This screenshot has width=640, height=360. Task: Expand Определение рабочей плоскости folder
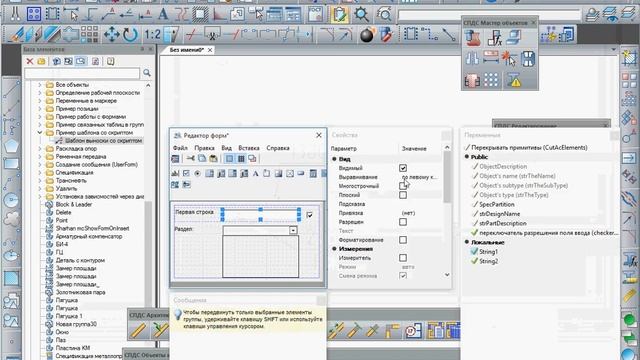pyautogui.click(x=40, y=93)
